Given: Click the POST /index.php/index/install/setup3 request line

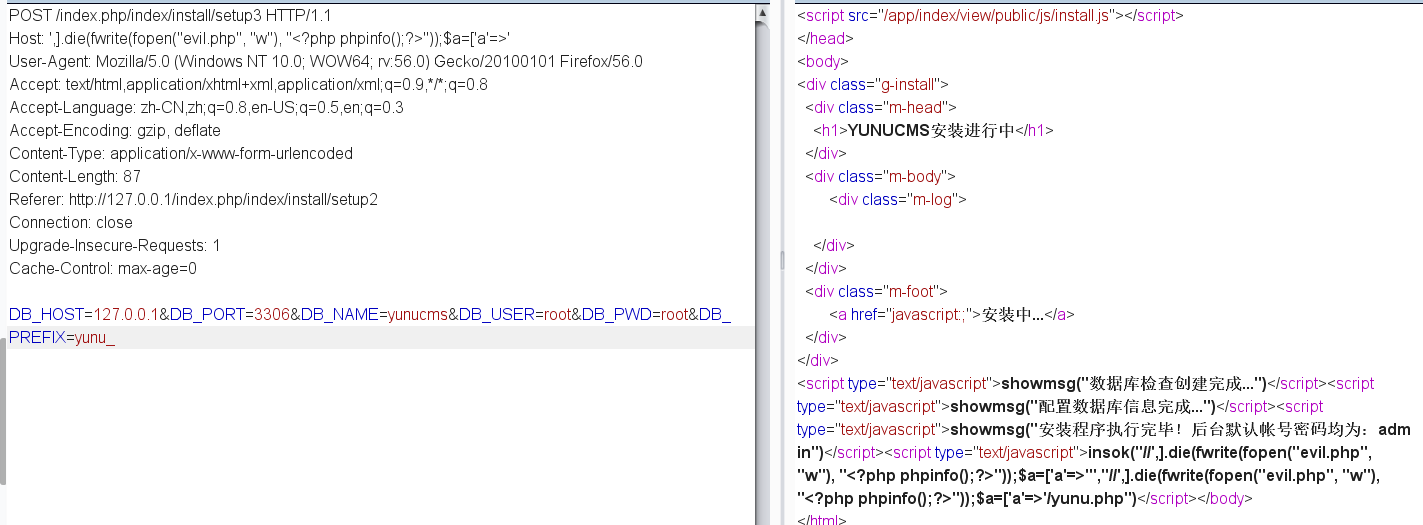Looking at the screenshot, I should tap(170, 16).
